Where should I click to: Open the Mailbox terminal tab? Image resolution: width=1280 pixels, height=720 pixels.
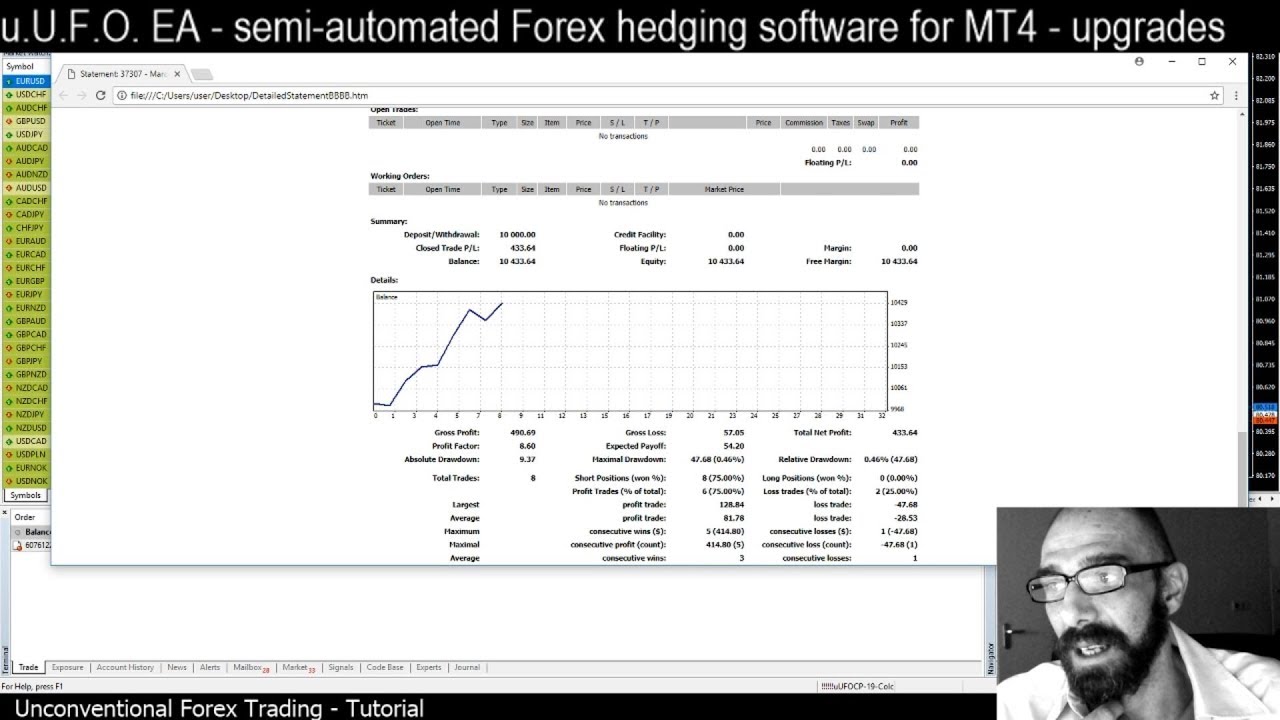[x=250, y=667]
